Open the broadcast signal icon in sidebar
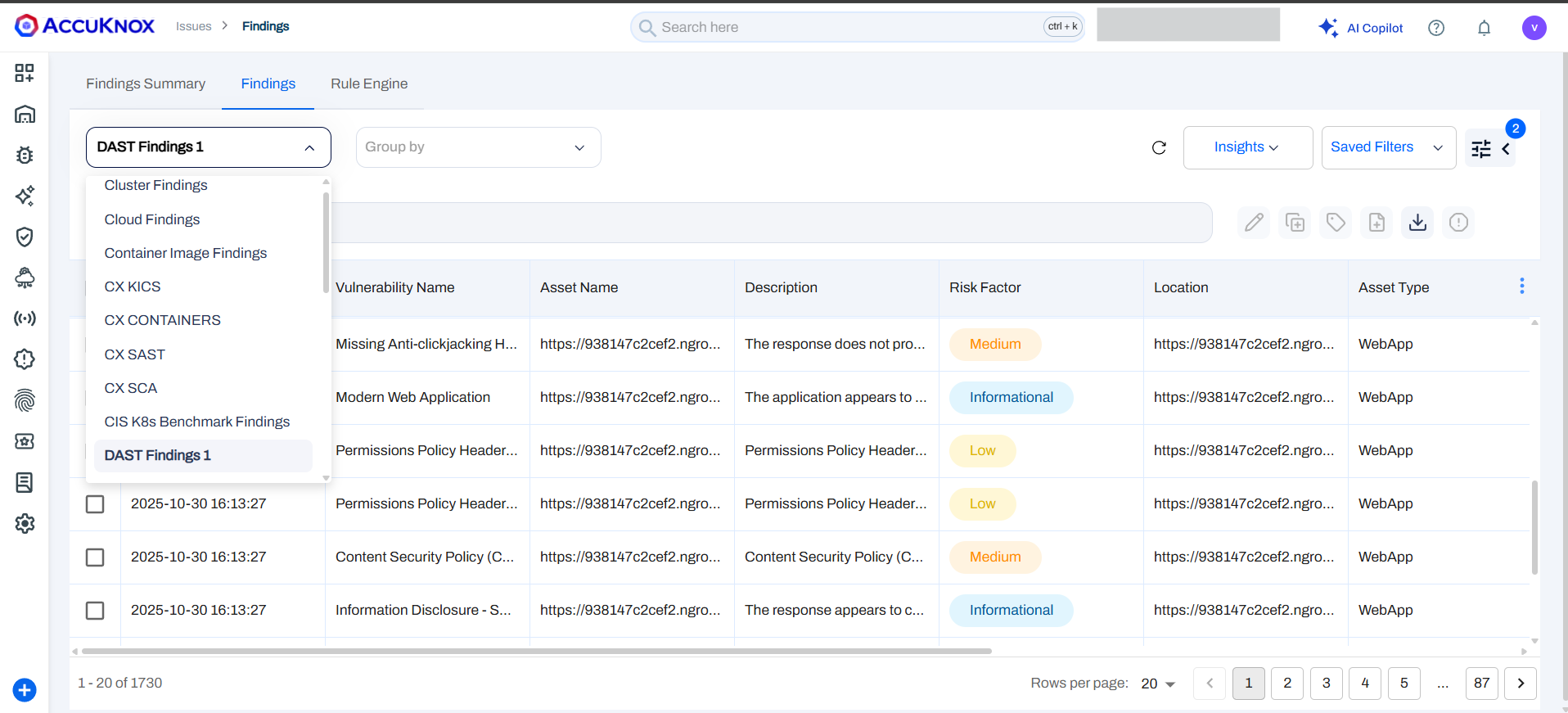This screenshot has width=1568, height=713. (x=25, y=318)
